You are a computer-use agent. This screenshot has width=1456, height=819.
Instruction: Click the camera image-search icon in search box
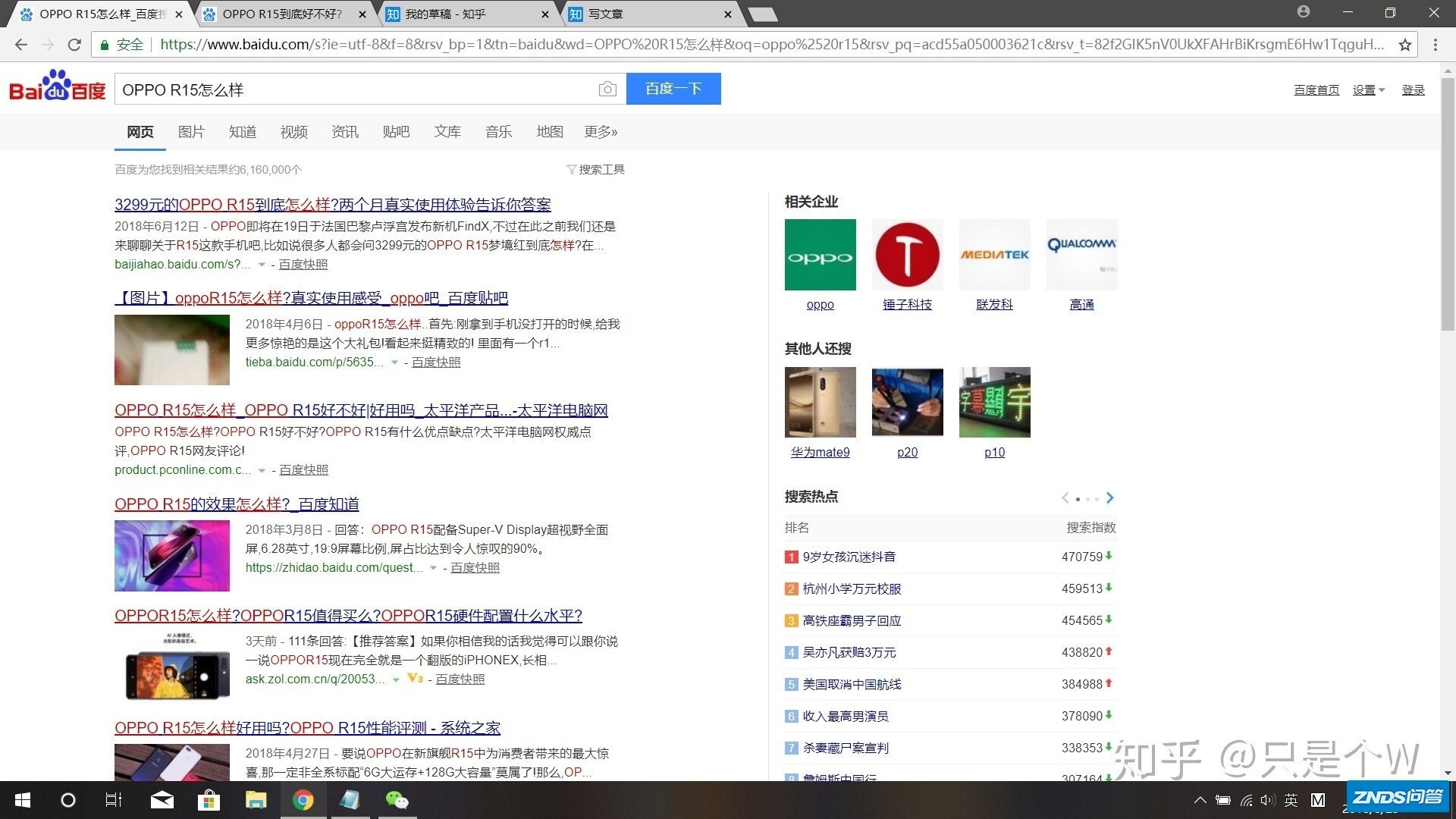(607, 89)
